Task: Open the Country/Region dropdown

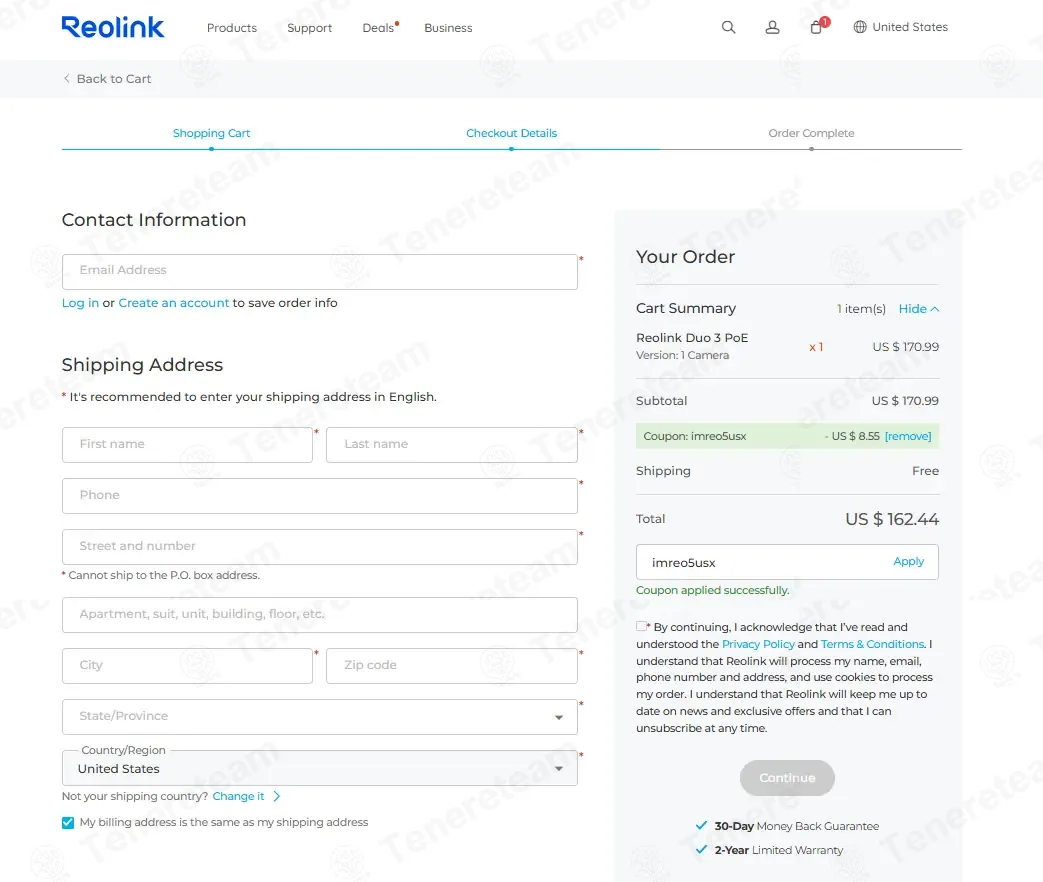Action: point(319,768)
